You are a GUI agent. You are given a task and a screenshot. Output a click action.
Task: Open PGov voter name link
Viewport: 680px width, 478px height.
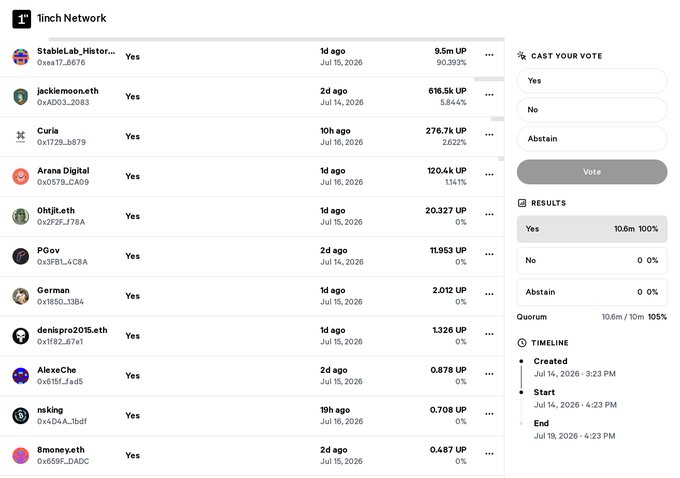48,251
